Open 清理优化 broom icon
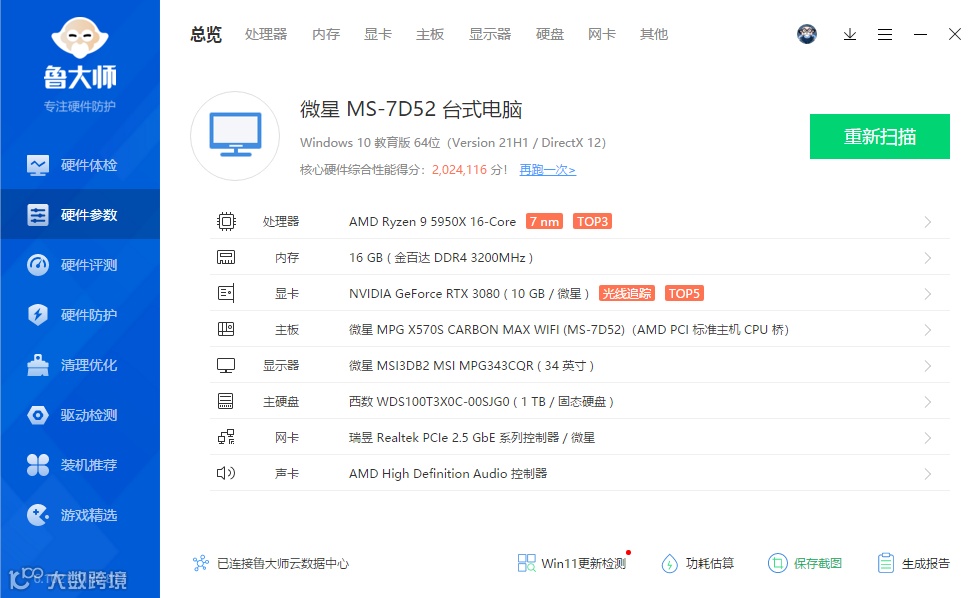The image size is (979, 598). click(x=38, y=365)
